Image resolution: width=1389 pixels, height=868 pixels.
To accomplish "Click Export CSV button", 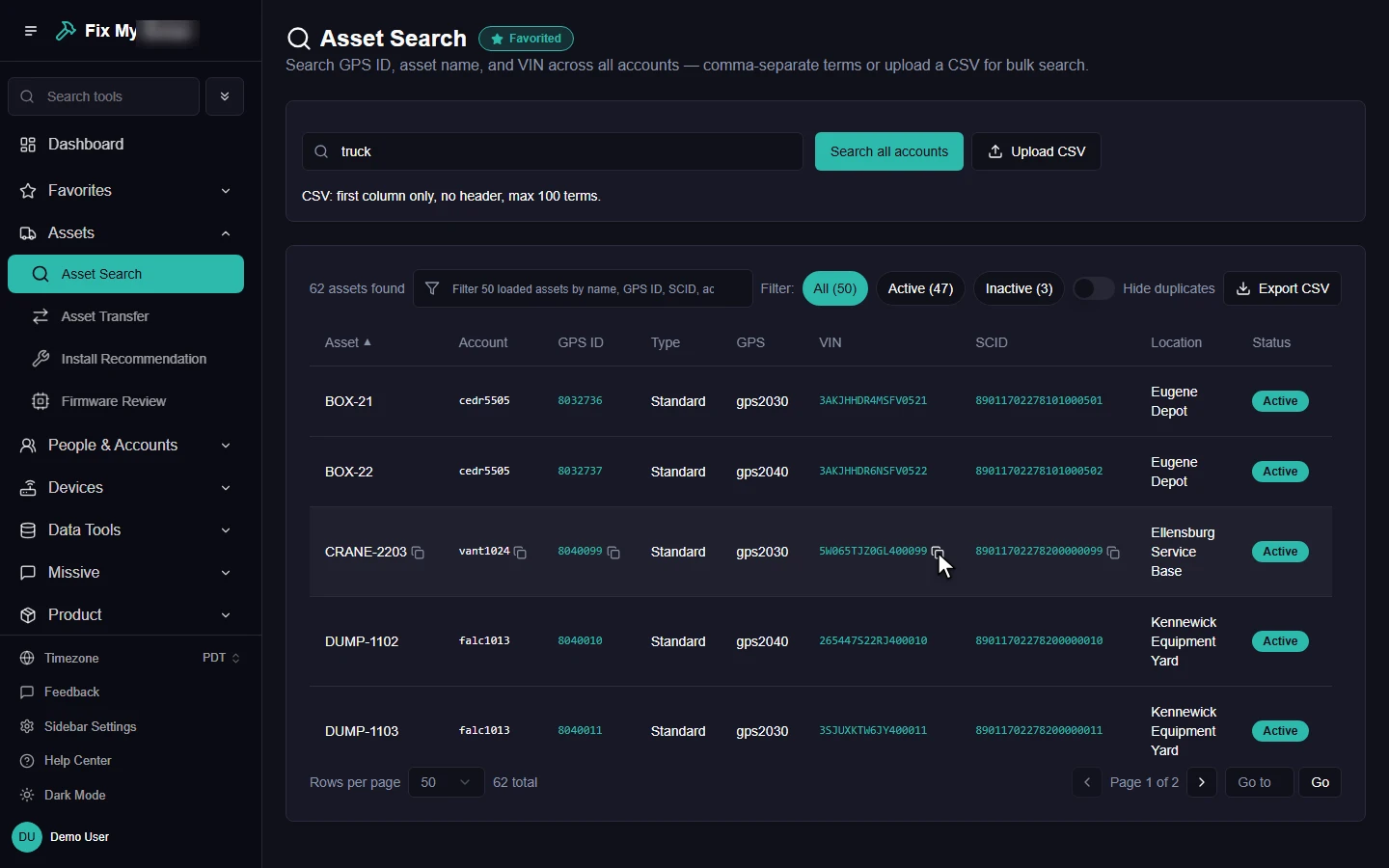I will coord(1283,288).
